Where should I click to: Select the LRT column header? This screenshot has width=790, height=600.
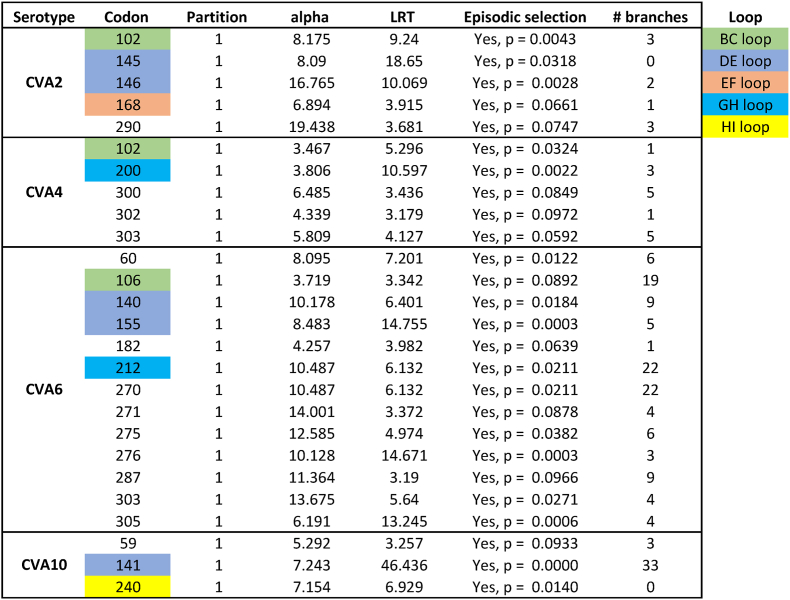tap(402, 17)
